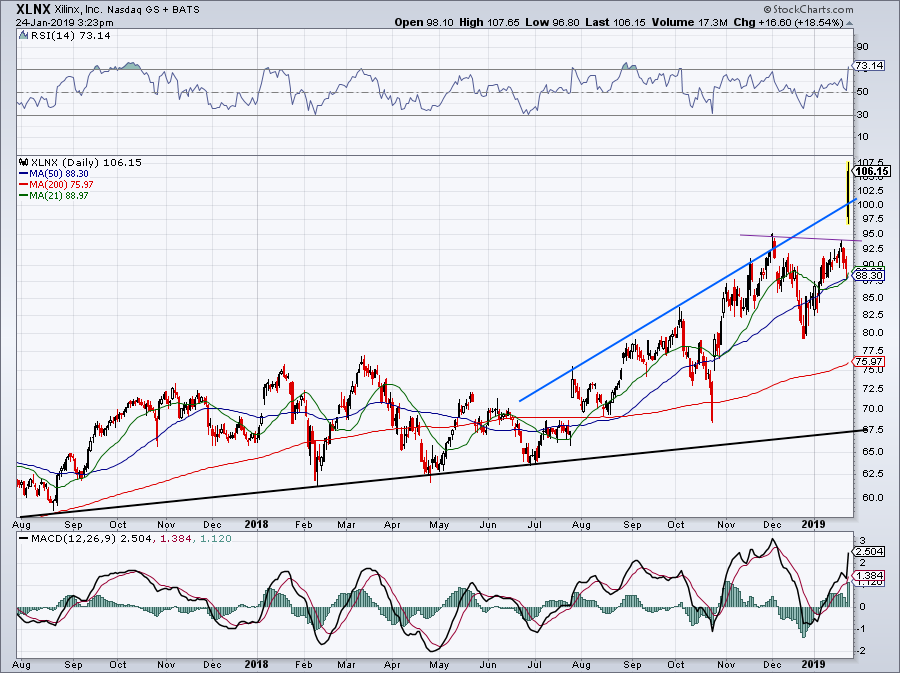Image resolution: width=900 pixels, height=673 pixels.
Task: Click the 106.15 last price tag on axis
Action: (871, 171)
